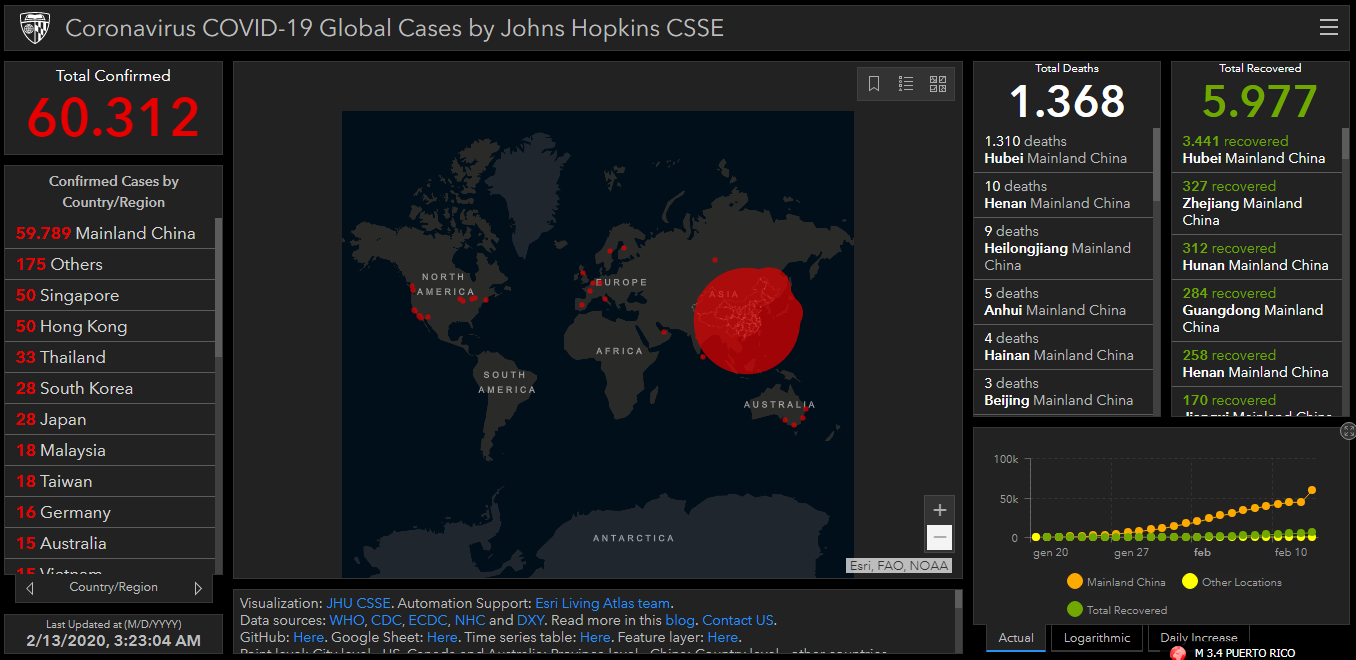The image size is (1356, 660).
Task: Select '18 Taiwan' in country list
Action: 110,482
